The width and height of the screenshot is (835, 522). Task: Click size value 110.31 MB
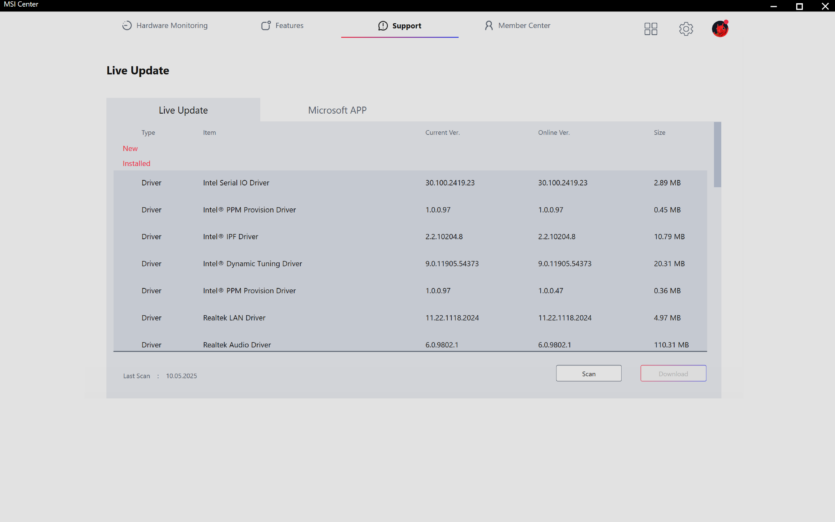(671, 345)
